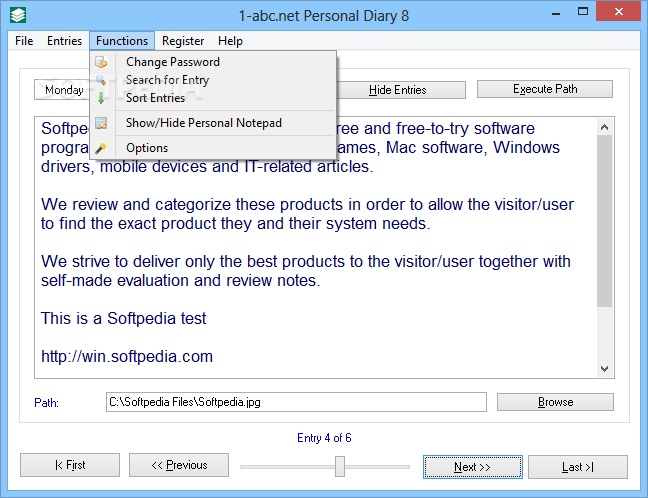Close the Personal Diary window
This screenshot has width=648, height=498.
(x=619, y=11)
